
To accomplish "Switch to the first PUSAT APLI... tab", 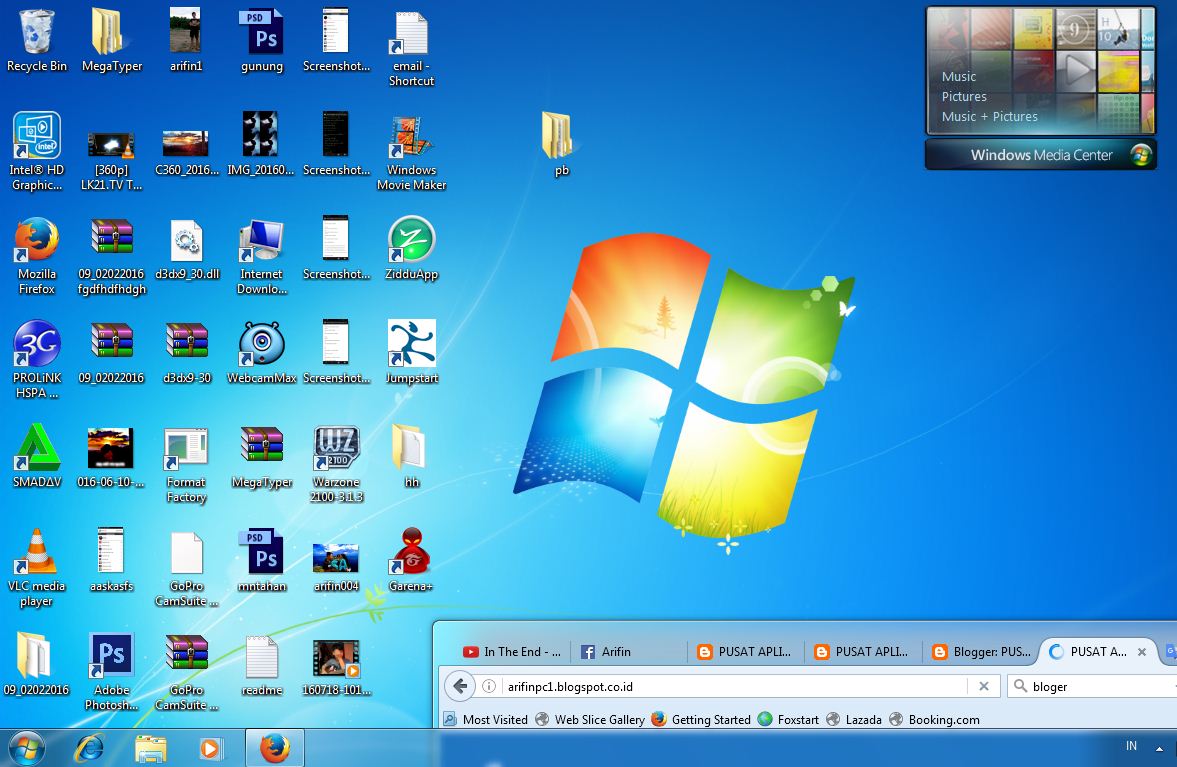I will point(746,651).
